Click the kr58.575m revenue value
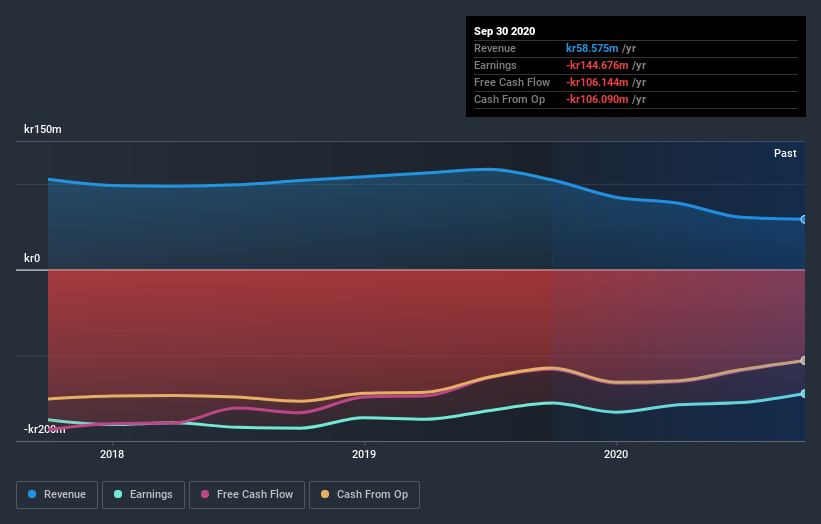This screenshot has width=821, height=524. click(592, 48)
